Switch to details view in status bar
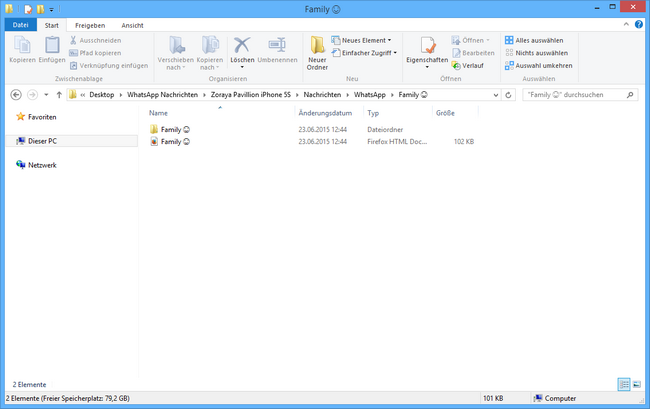650x409 pixels. click(x=624, y=384)
